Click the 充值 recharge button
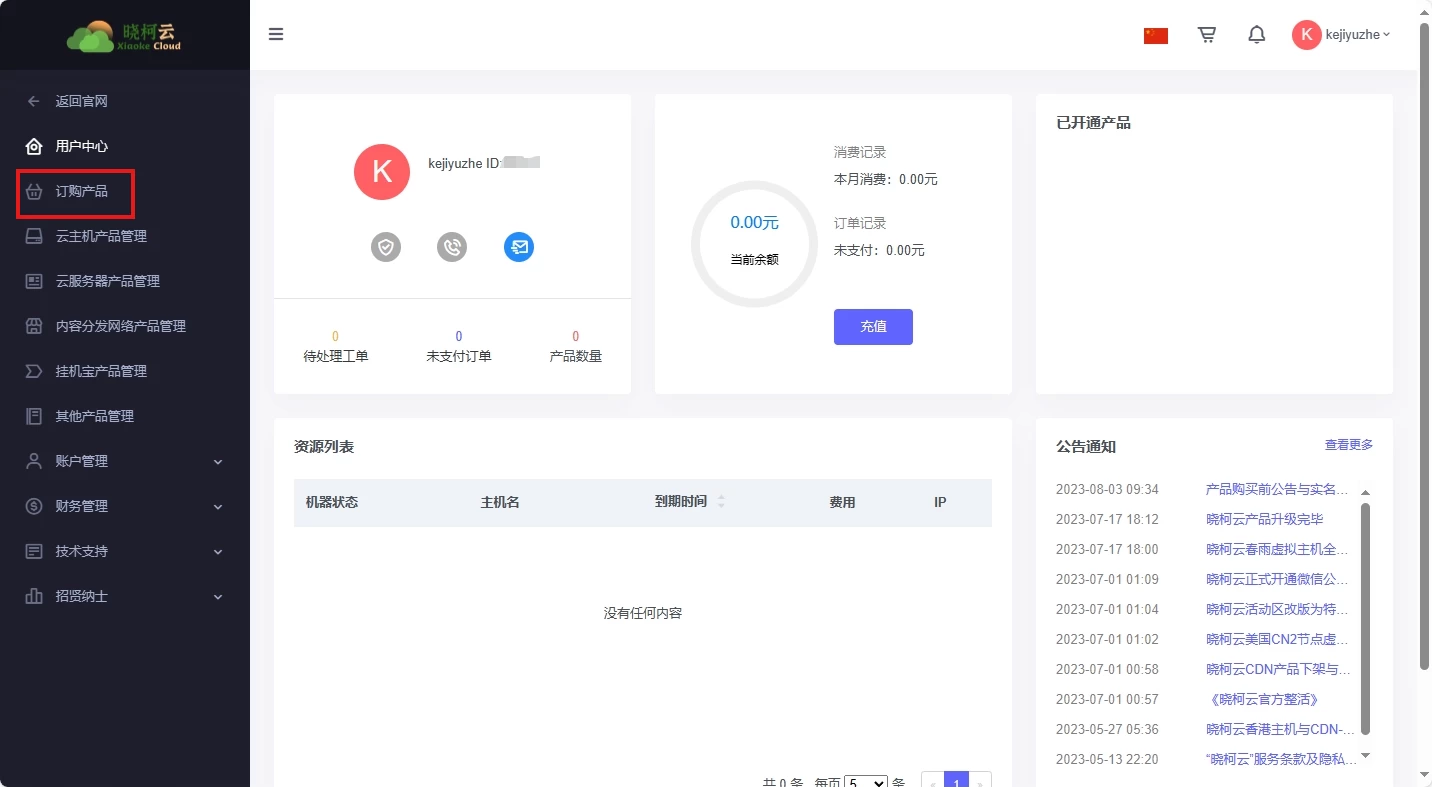The image size is (1432, 787). click(873, 327)
